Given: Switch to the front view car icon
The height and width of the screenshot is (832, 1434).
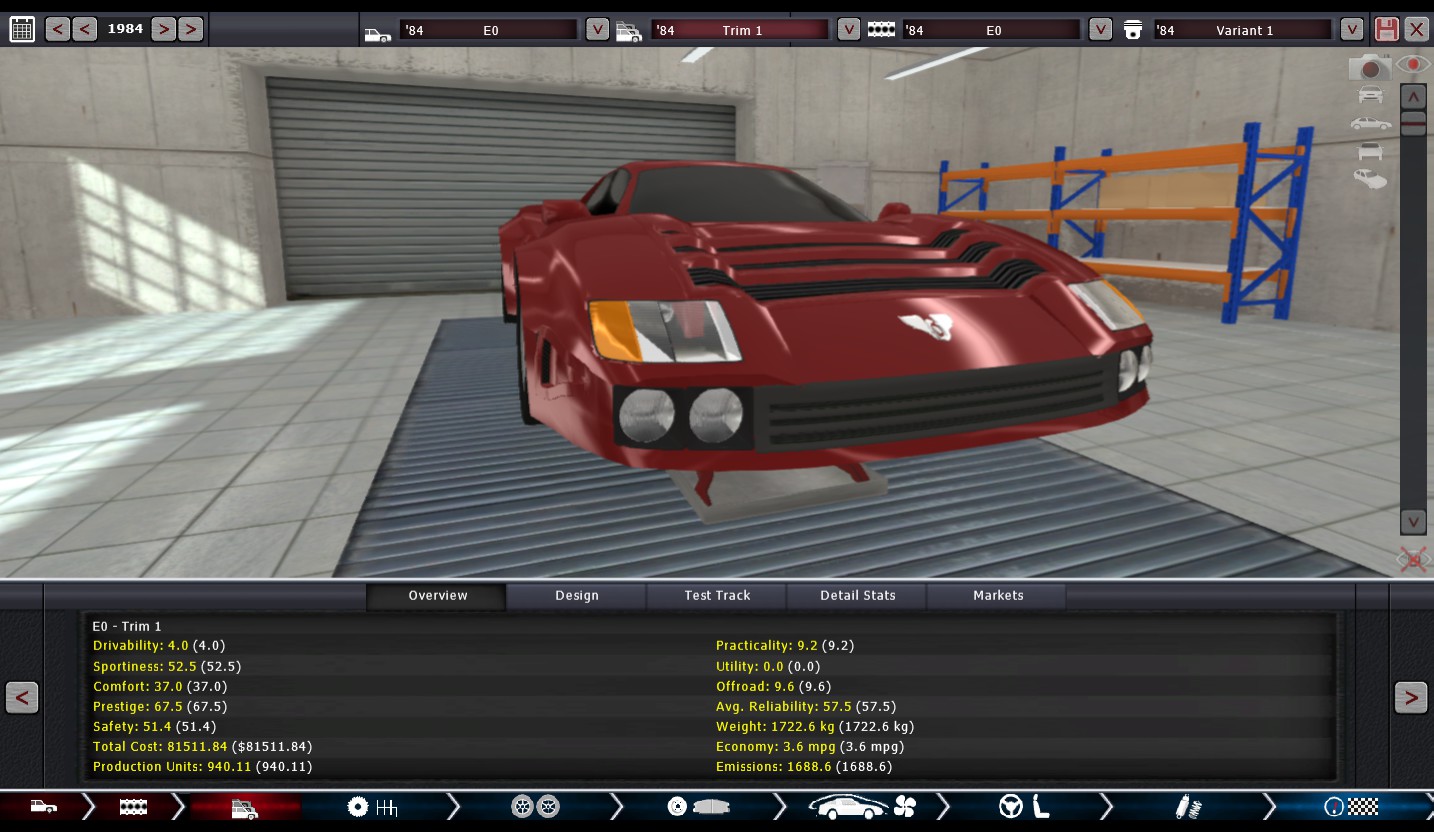Looking at the screenshot, I should 1370,95.
